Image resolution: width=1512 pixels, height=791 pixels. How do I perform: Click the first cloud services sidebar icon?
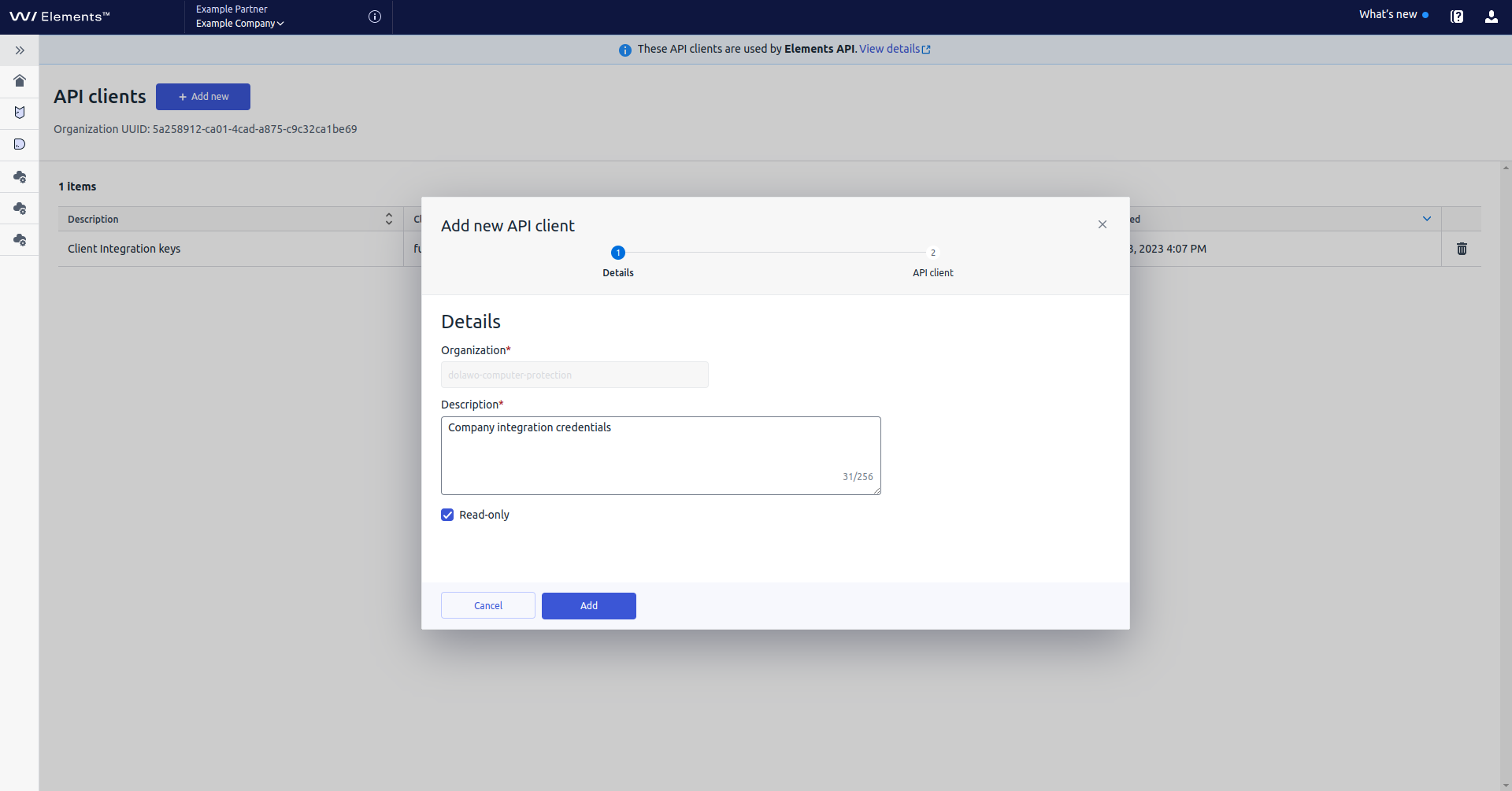(x=20, y=177)
